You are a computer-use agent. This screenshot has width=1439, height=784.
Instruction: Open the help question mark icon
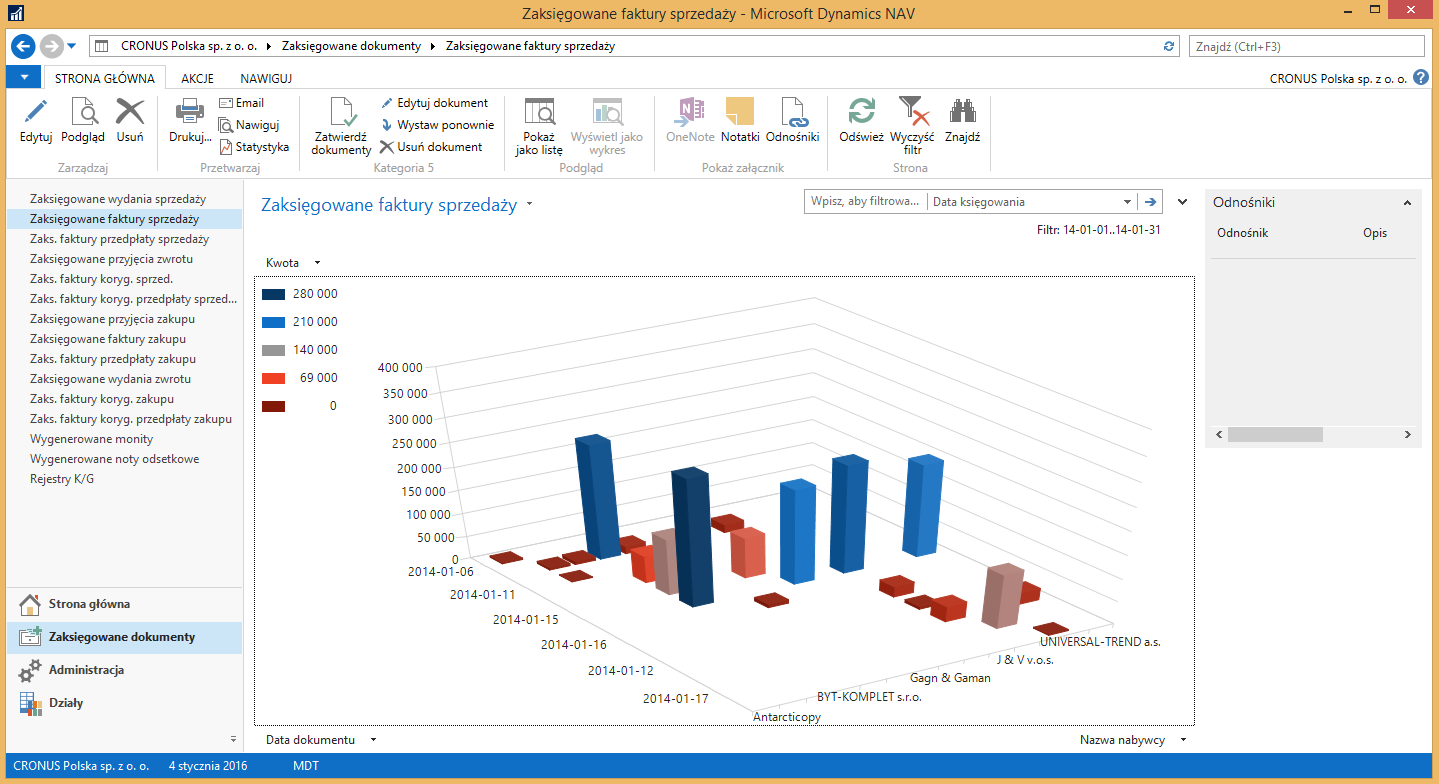click(x=1421, y=77)
